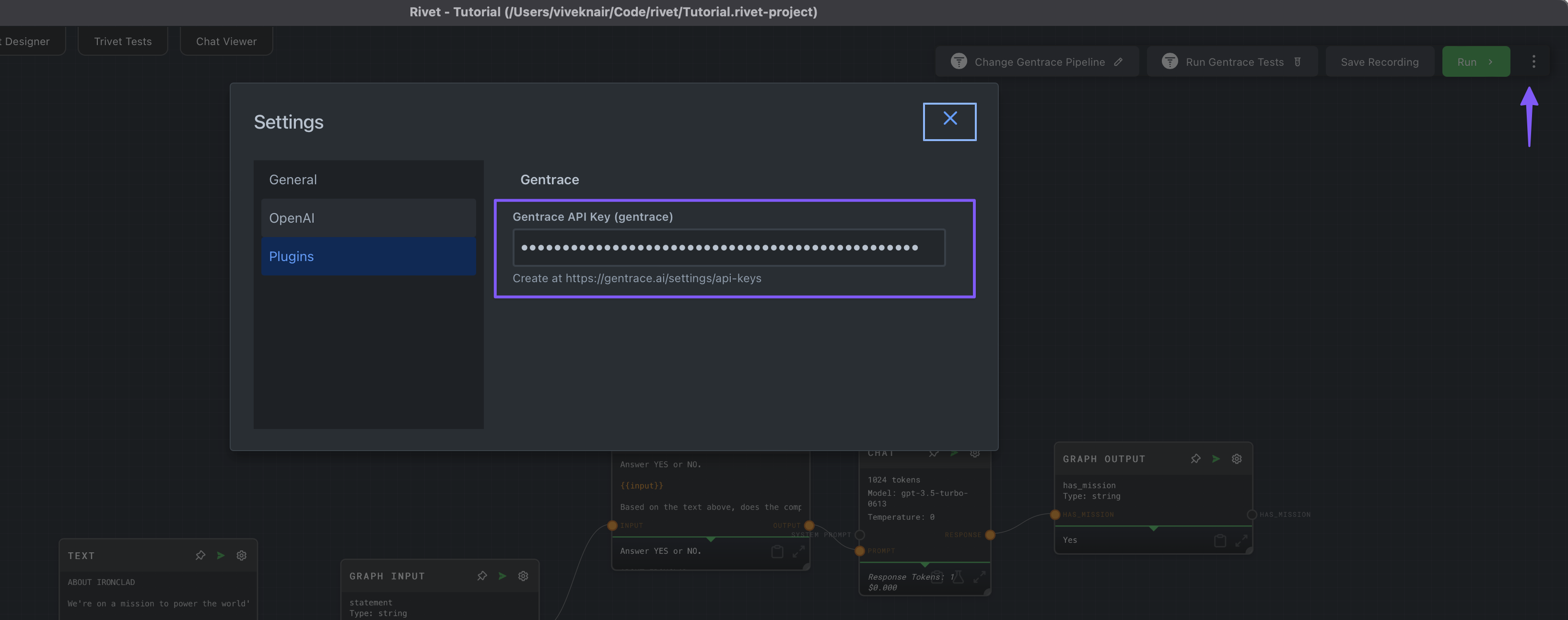Expand the Chat node response fullscreen
The image size is (1568, 620).
[x=979, y=577]
